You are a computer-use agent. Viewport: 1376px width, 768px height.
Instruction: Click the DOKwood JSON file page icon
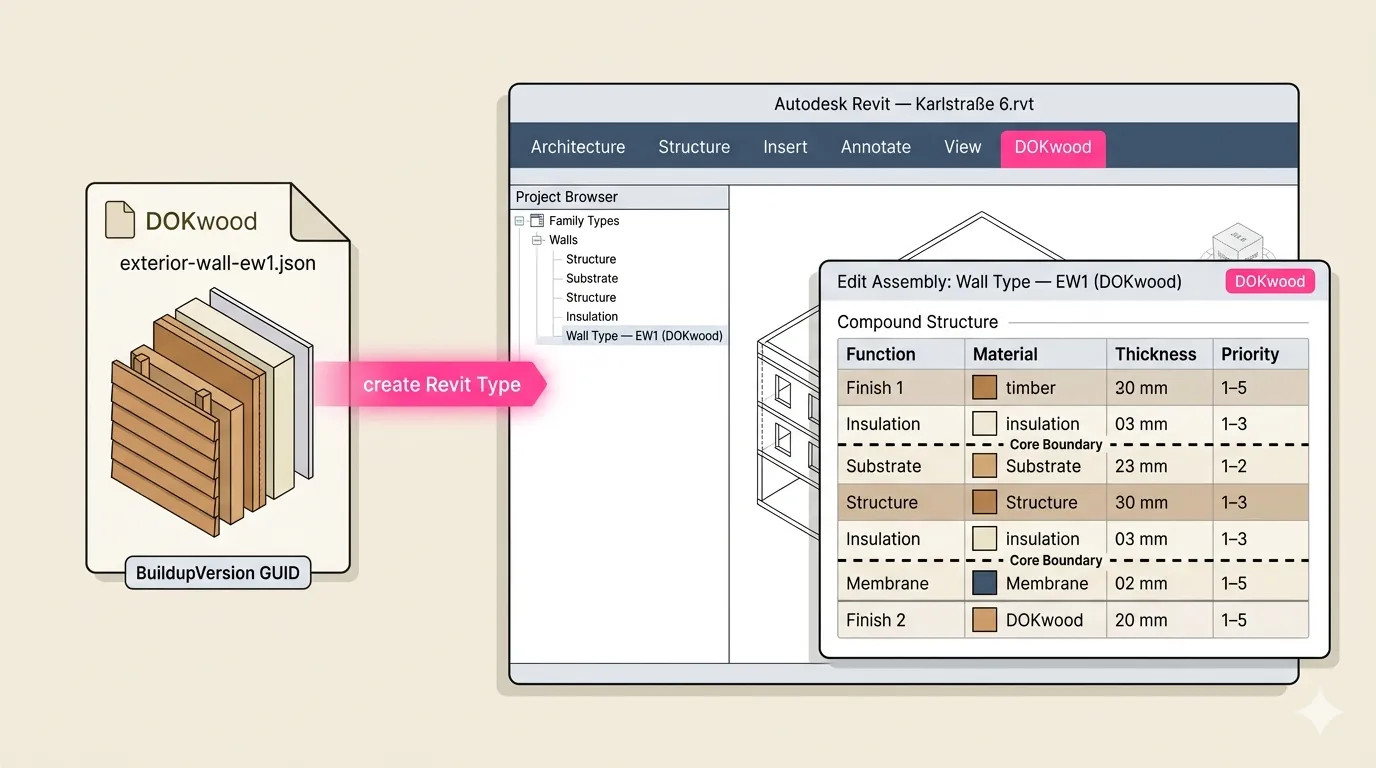point(120,220)
